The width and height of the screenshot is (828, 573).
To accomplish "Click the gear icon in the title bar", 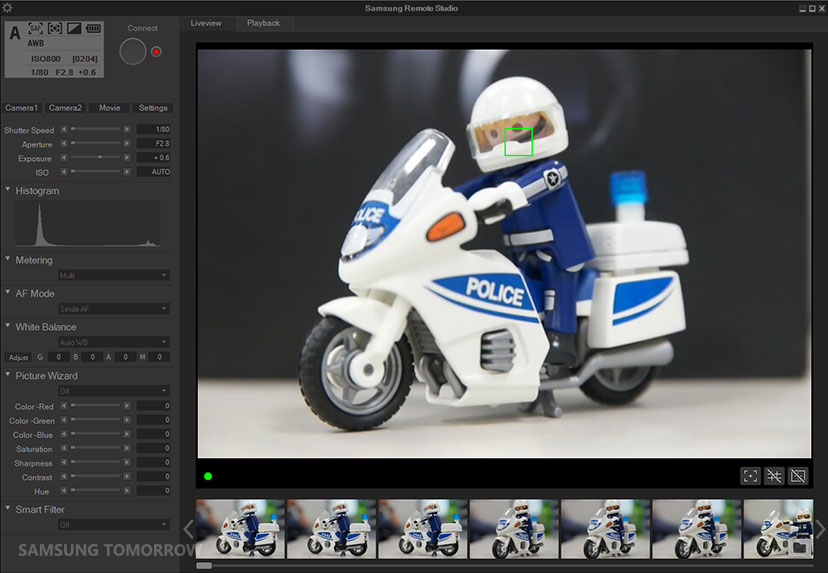I will pos(8,8).
